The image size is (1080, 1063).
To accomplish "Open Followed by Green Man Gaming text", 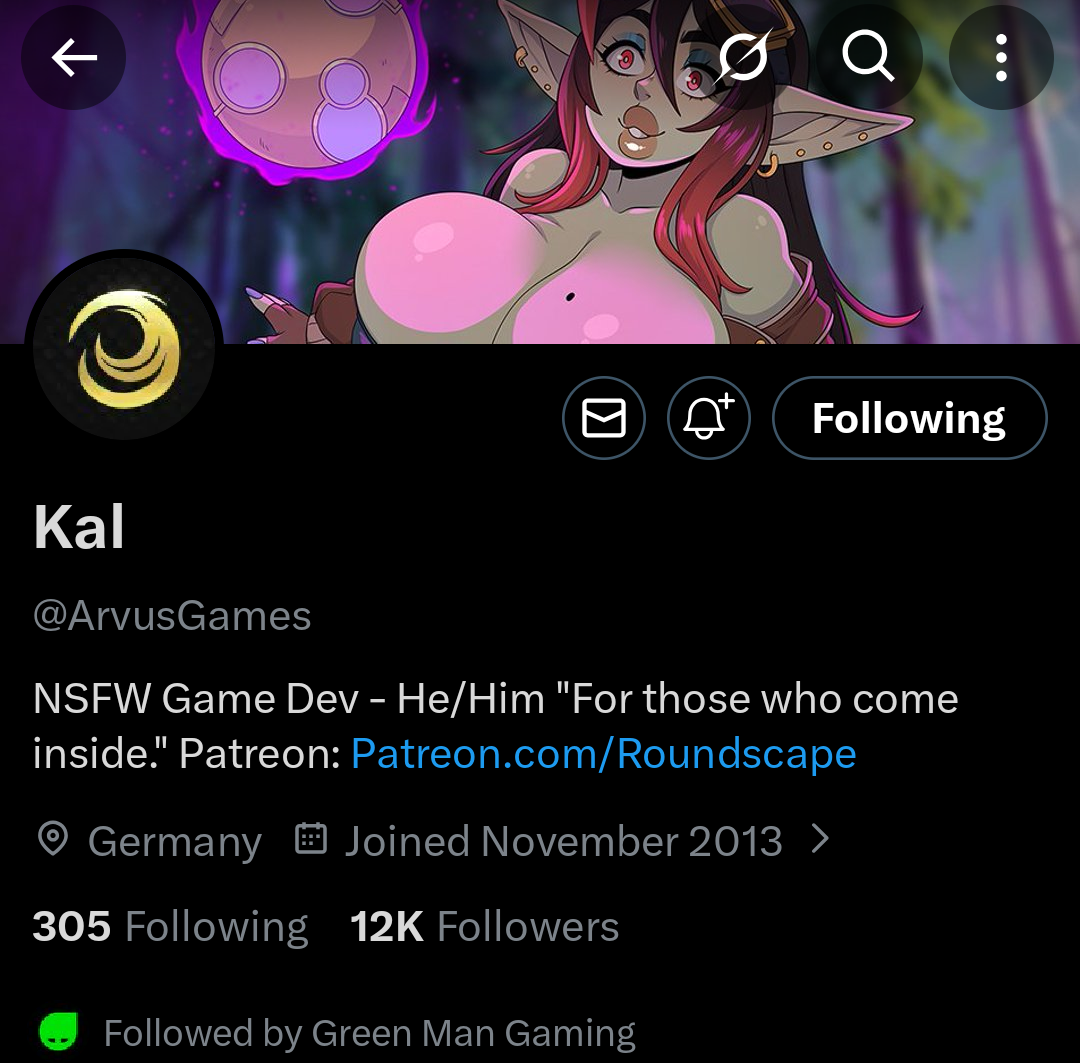I will tap(369, 1033).
